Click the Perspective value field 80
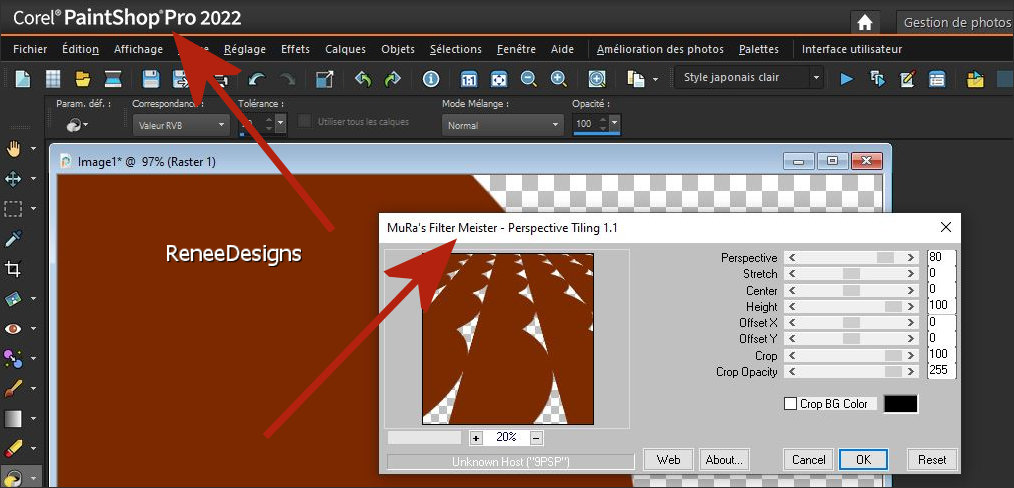 pyautogui.click(x=941, y=257)
